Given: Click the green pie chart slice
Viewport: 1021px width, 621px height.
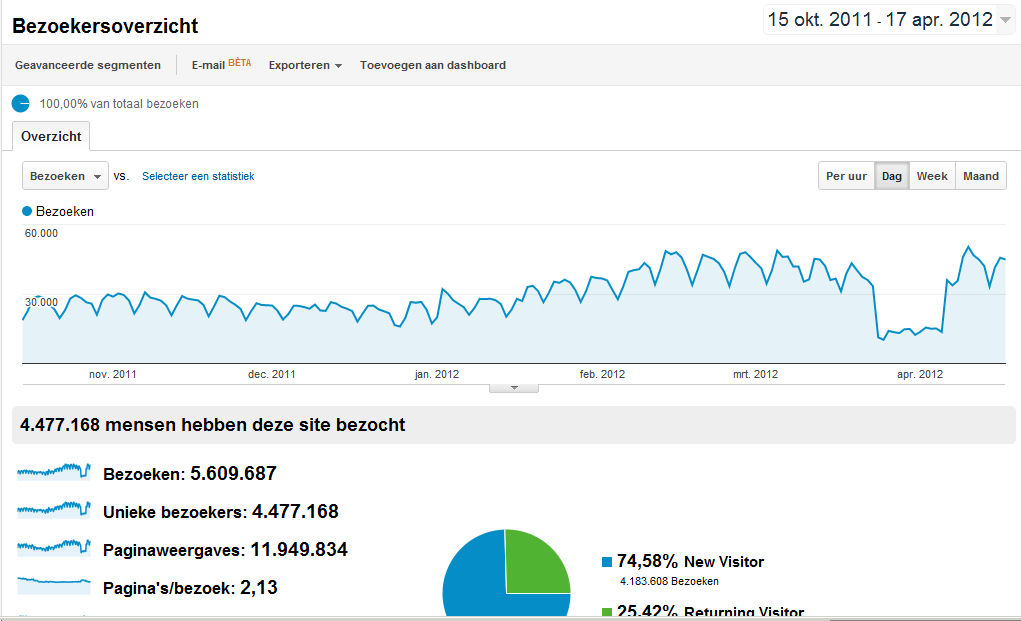Looking at the screenshot, I should click(536, 564).
